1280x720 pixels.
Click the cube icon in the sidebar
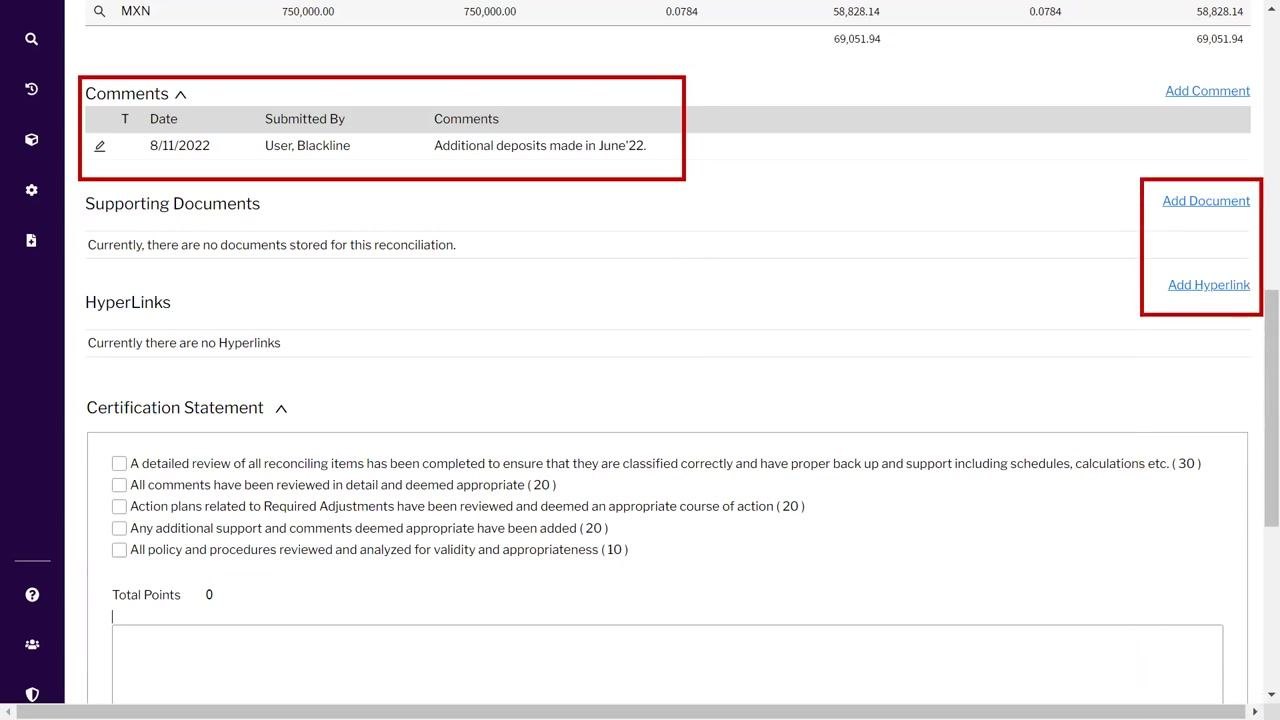[x=31, y=140]
